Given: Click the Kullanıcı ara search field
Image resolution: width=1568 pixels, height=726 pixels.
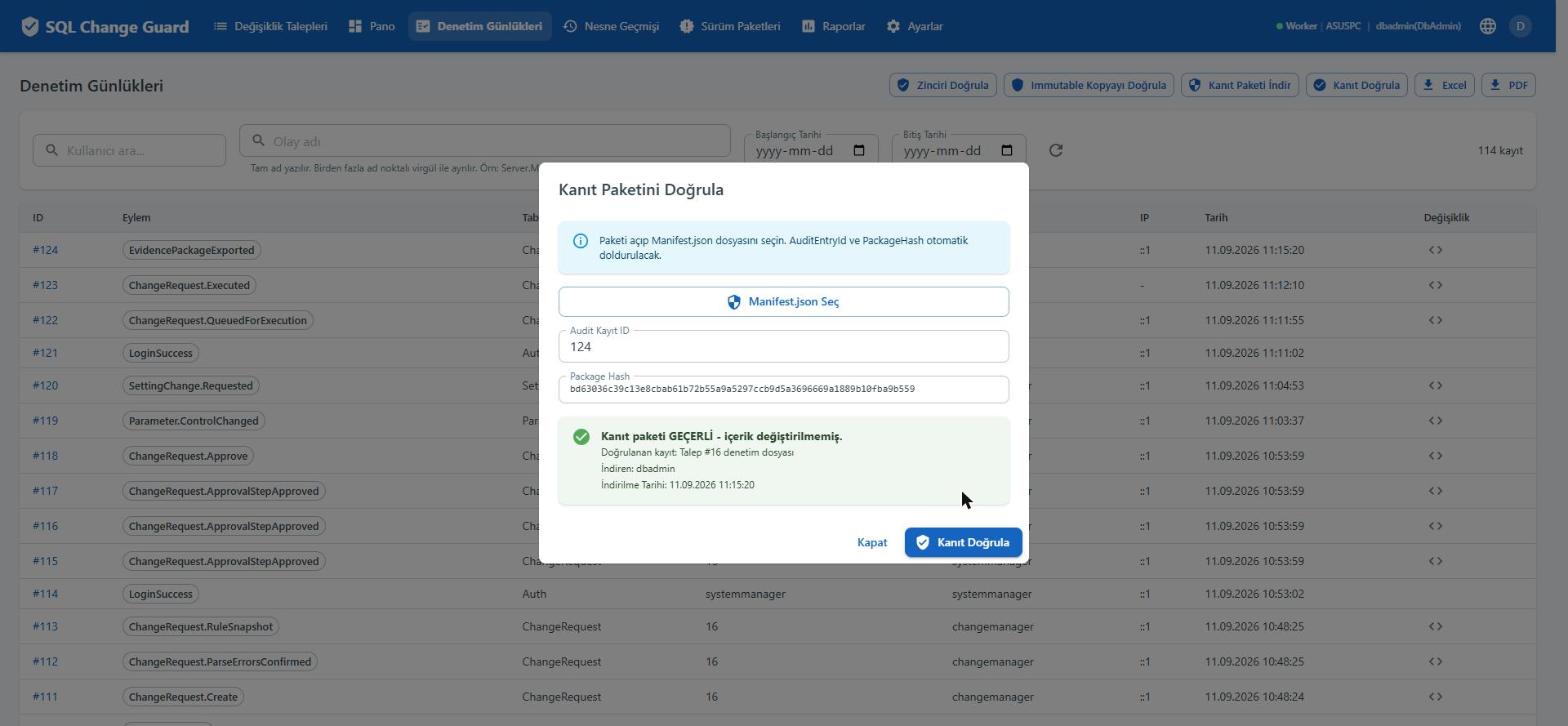Looking at the screenshot, I should click(x=129, y=150).
